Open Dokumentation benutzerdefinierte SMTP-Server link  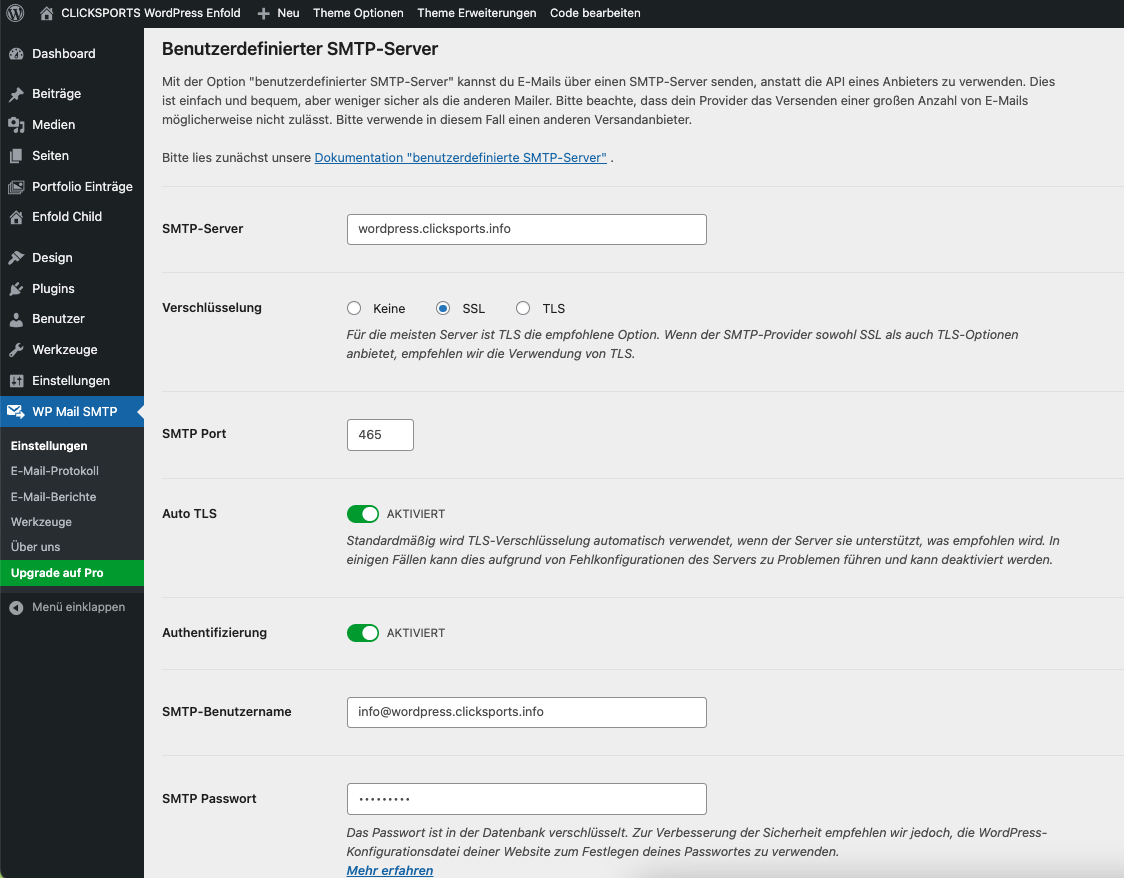460,158
